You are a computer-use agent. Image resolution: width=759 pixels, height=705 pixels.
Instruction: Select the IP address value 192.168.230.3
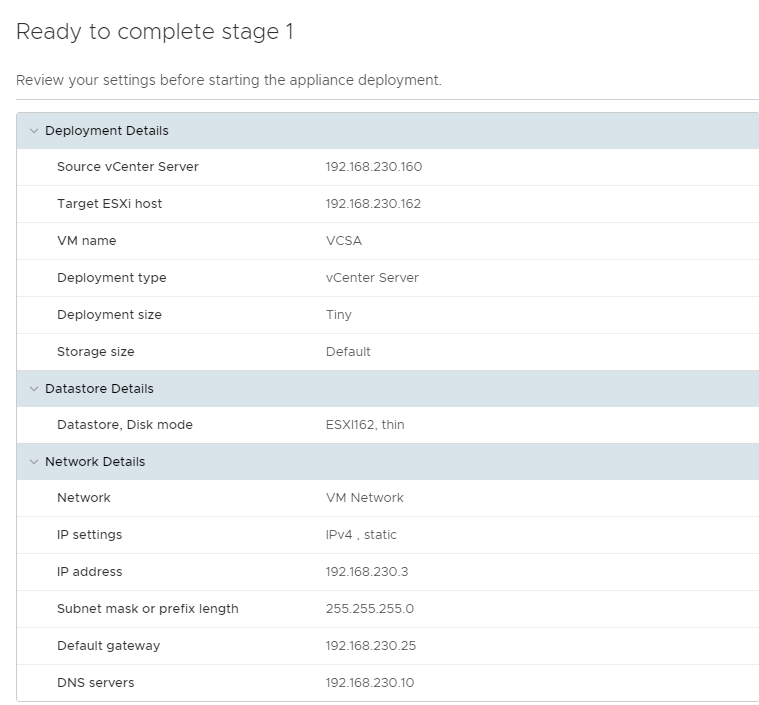click(366, 572)
